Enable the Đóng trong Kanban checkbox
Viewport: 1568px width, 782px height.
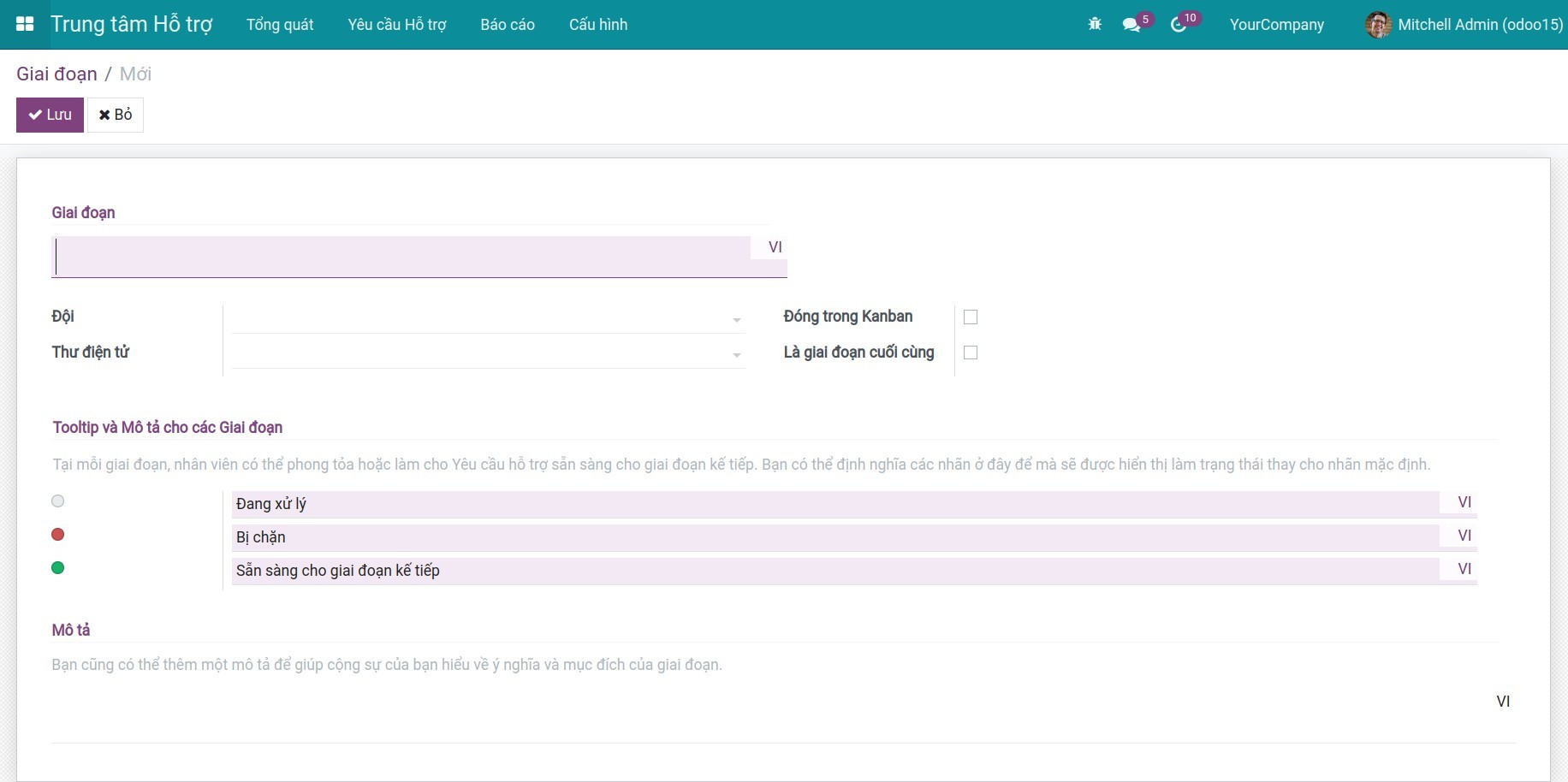(x=971, y=317)
